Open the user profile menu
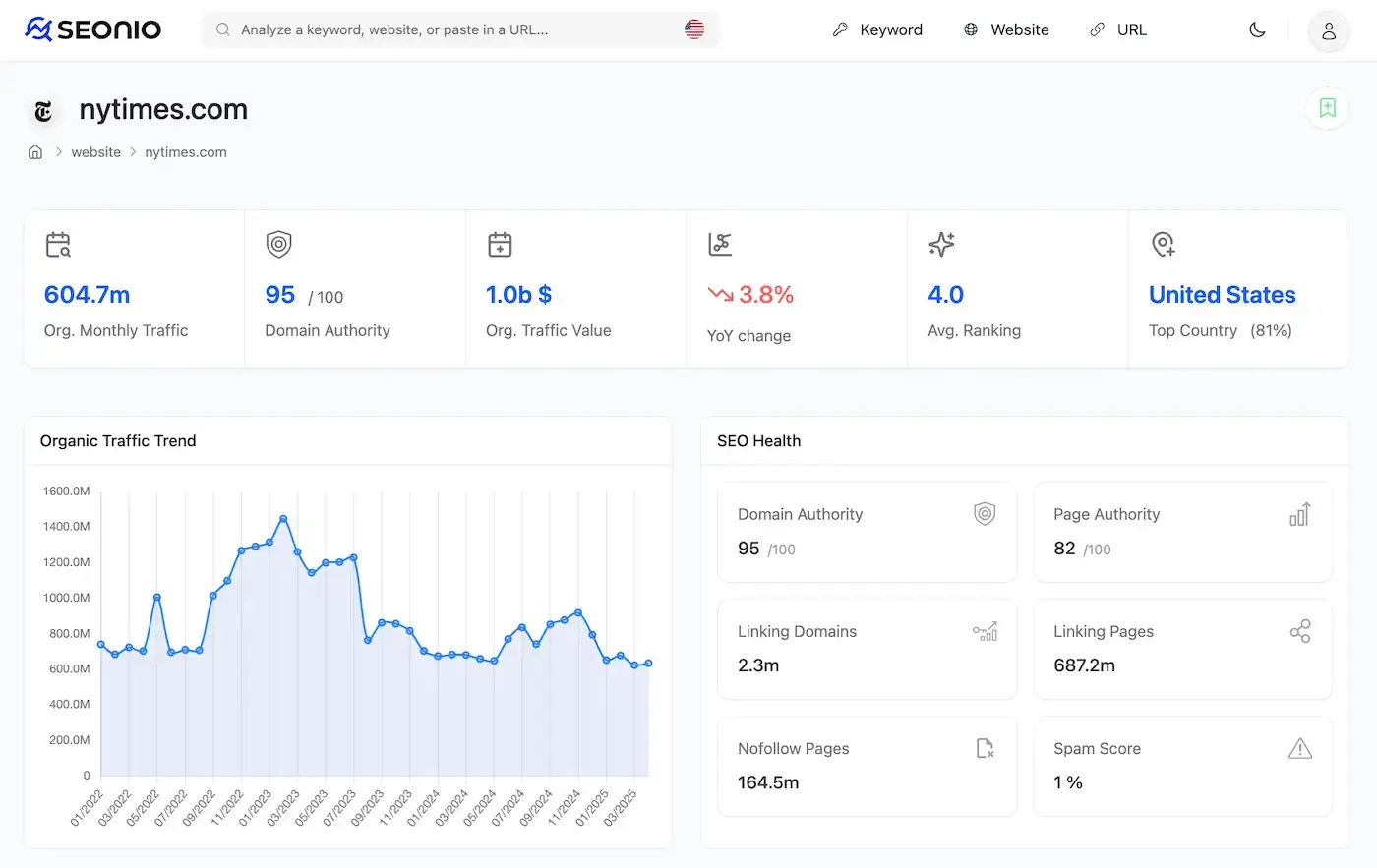 [x=1328, y=31]
